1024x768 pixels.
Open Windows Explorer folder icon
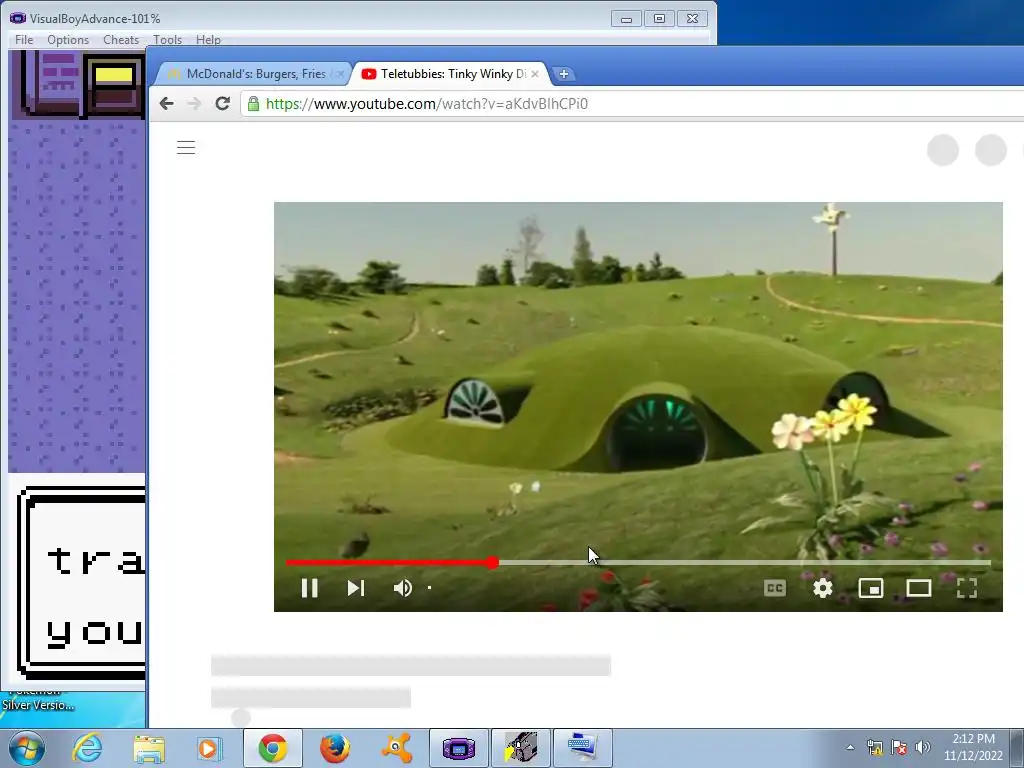(x=148, y=748)
